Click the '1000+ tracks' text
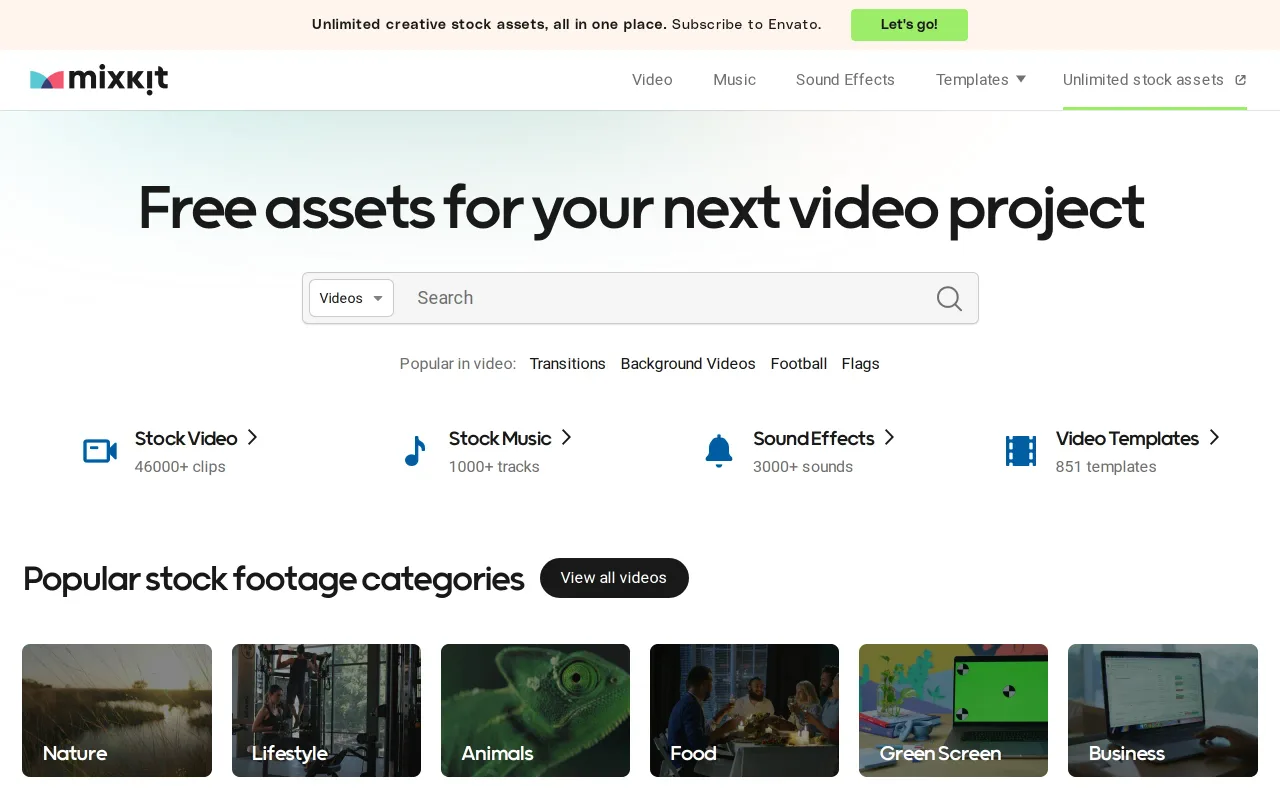1280x800 pixels. tap(494, 467)
